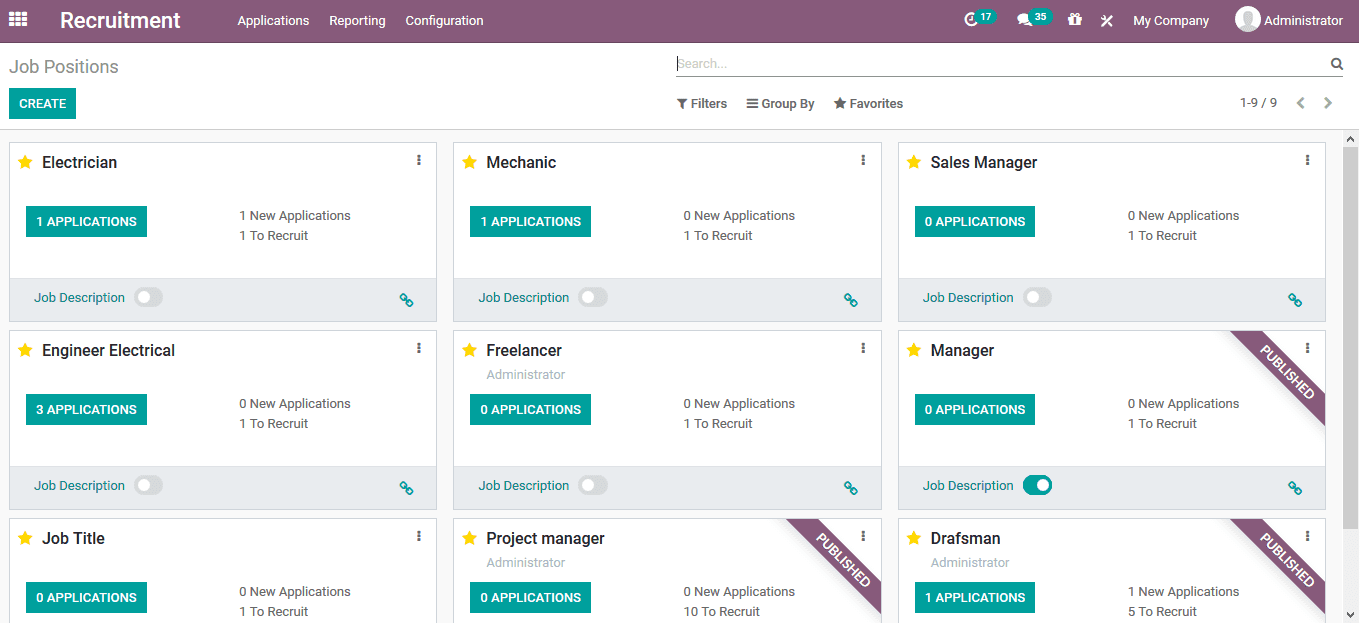This screenshot has width=1361, height=623.
Task: Toggle favorite star on Drafsman card
Action: [913, 538]
